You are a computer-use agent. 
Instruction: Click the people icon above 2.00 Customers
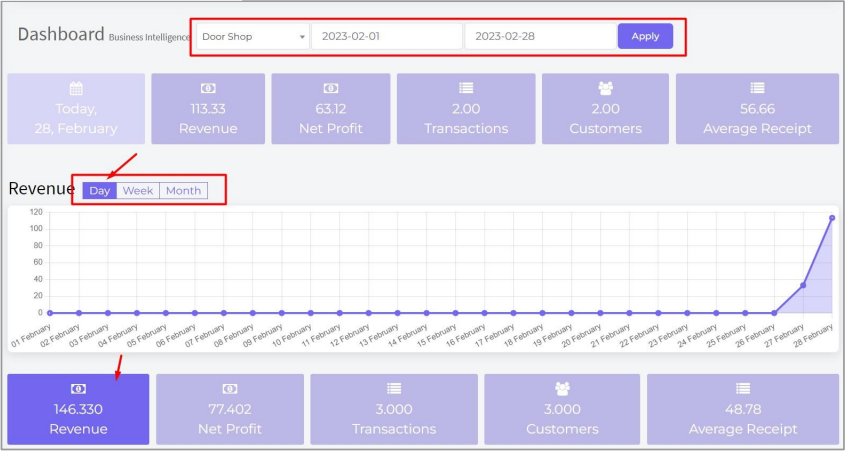[x=605, y=89]
